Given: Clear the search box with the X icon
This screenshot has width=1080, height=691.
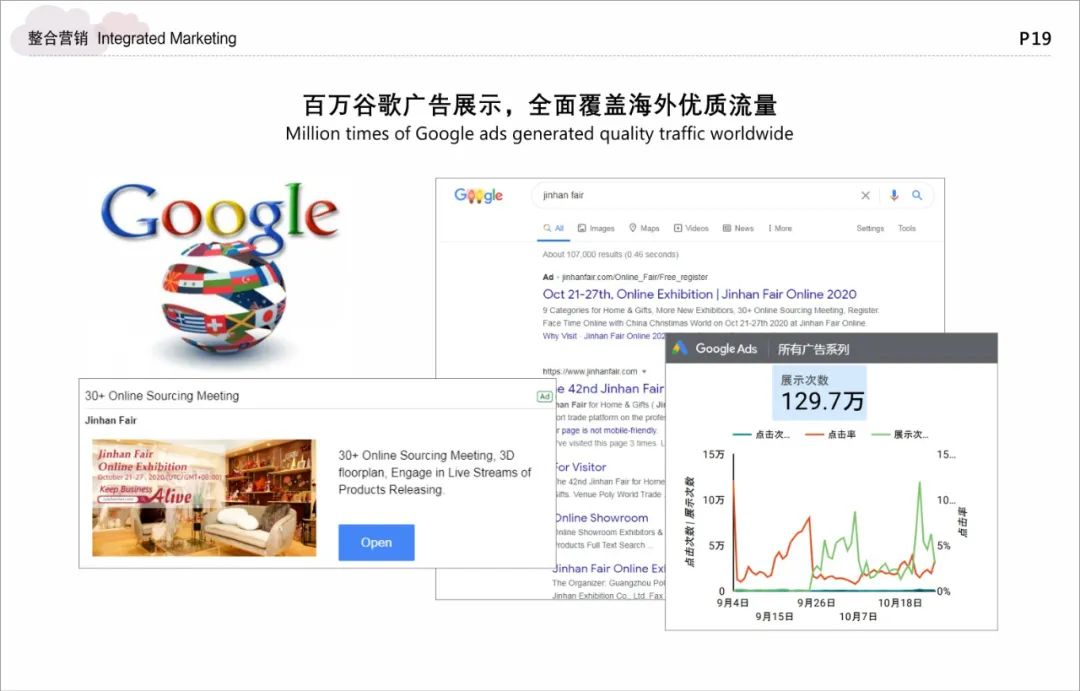Looking at the screenshot, I should [865, 196].
